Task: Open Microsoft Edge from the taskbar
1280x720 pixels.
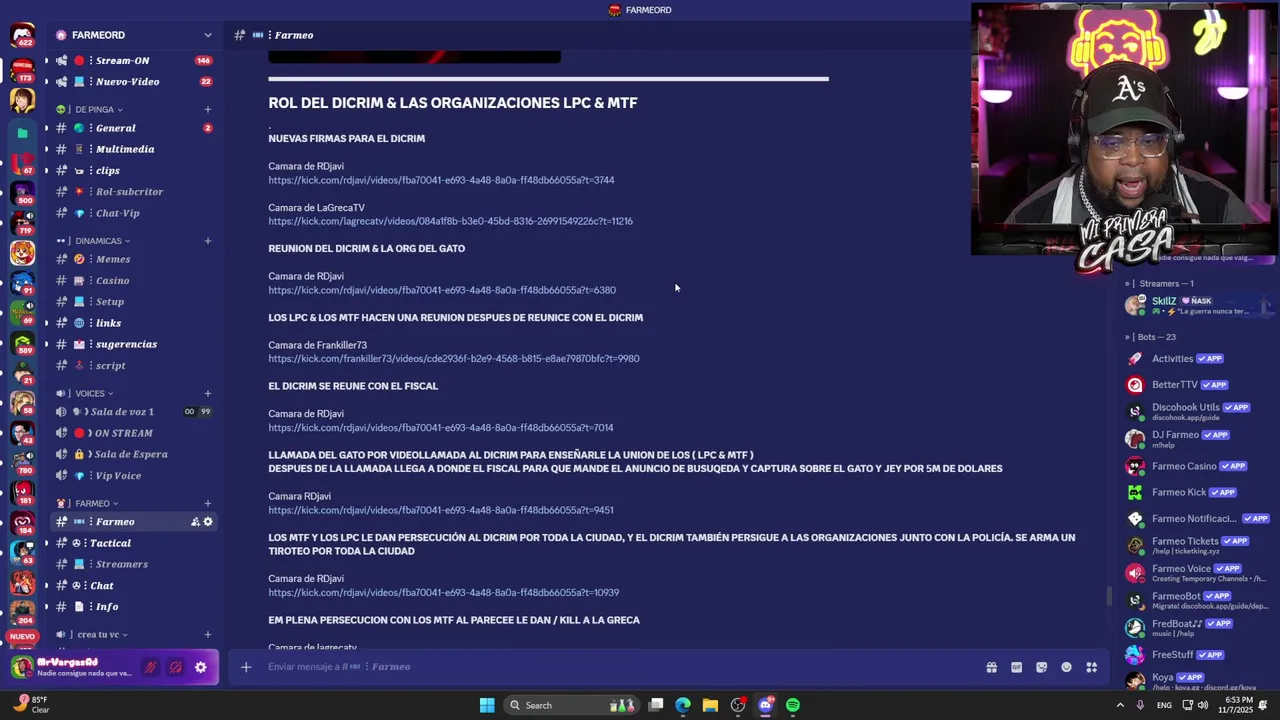Action: [683, 705]
